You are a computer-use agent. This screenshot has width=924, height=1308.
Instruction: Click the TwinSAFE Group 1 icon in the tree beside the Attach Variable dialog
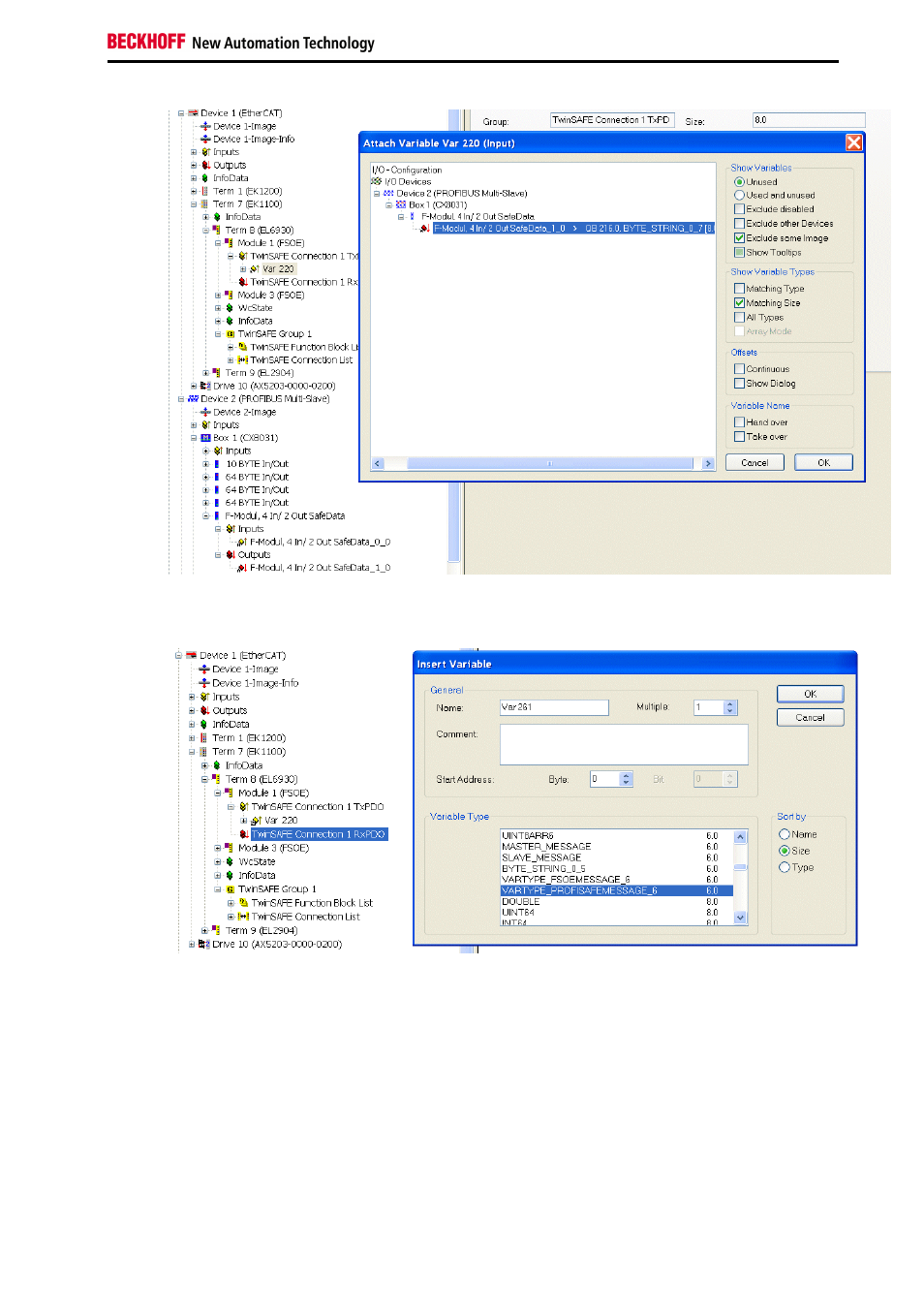tap(231, 334)
